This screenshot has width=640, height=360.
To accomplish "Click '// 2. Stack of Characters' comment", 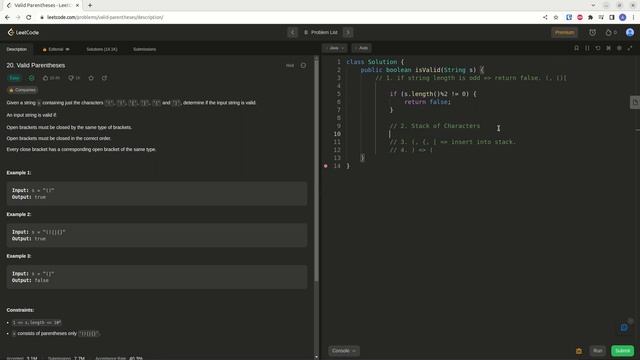I will pos(435,126).
